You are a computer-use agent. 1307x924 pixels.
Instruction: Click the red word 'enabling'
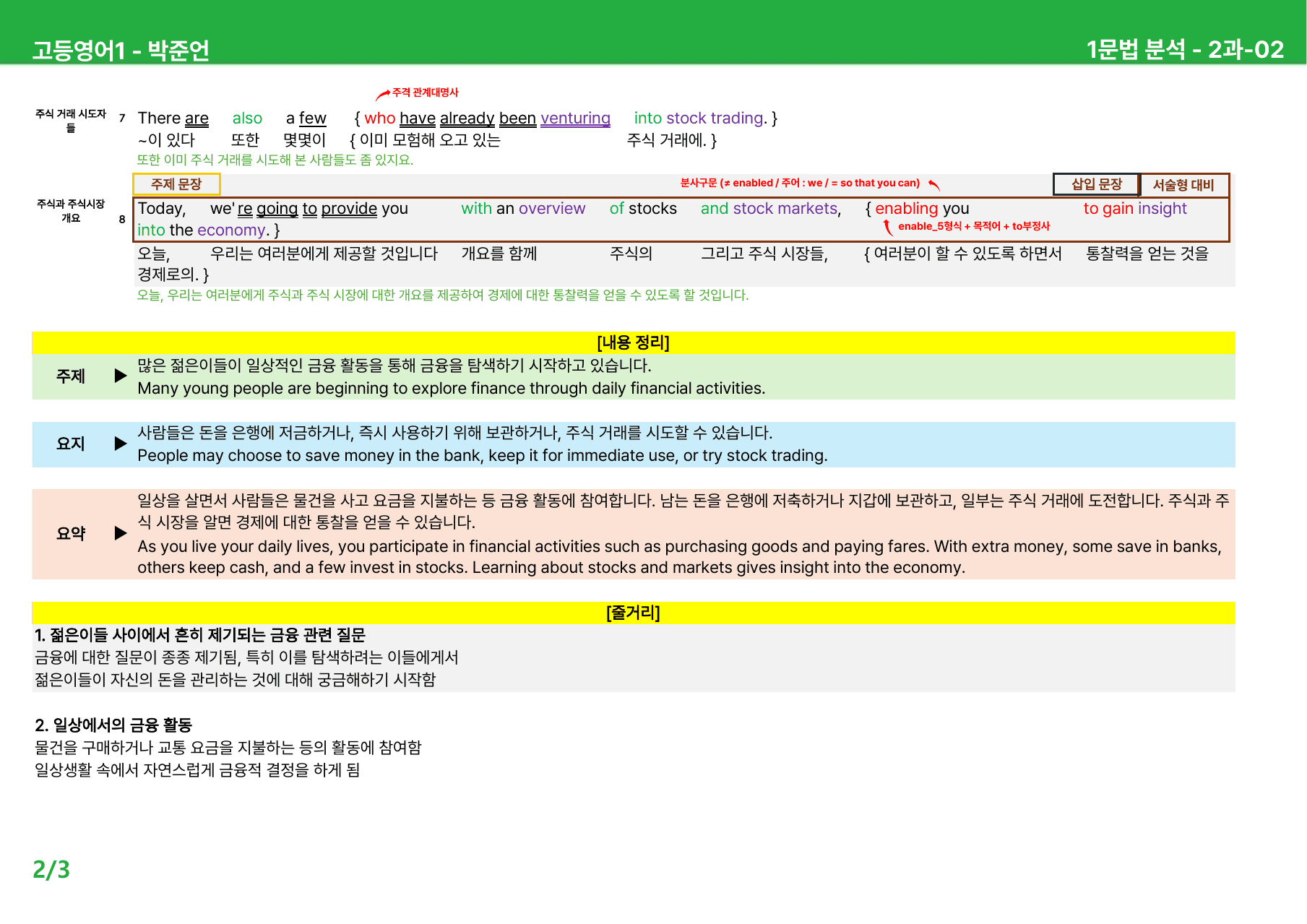[x=906, y=208]
